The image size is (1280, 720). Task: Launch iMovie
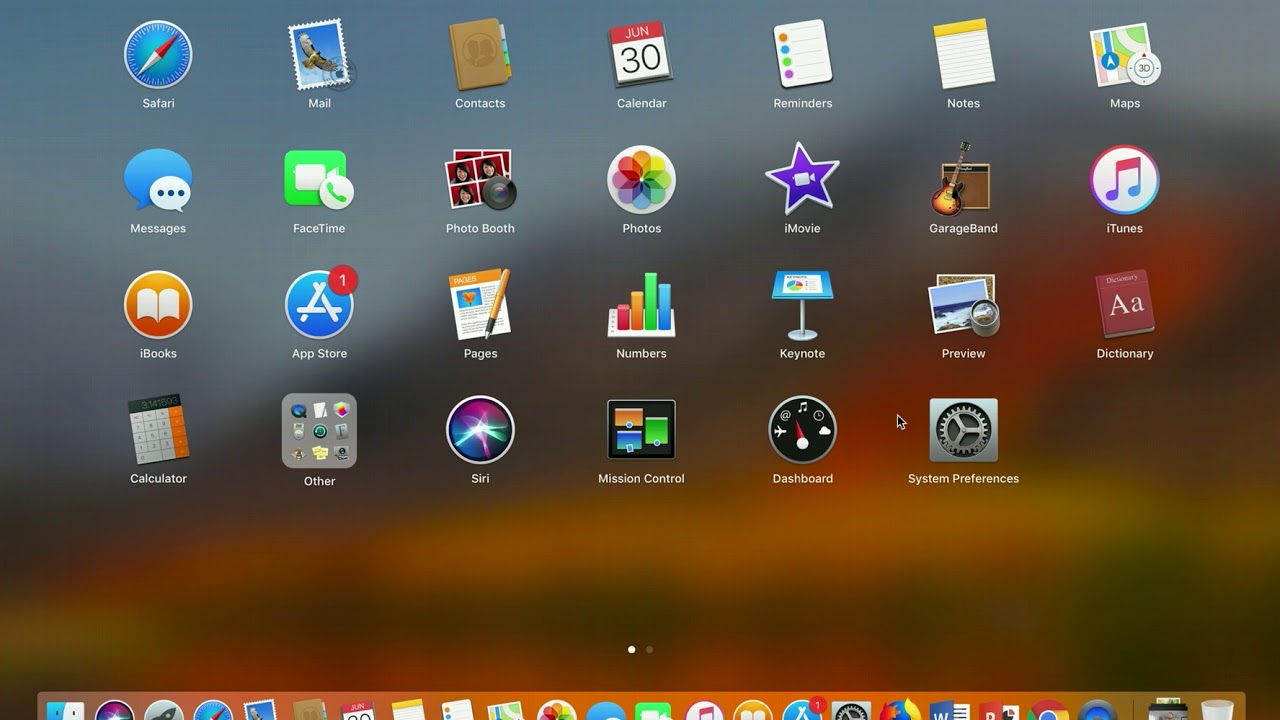click(802, 181)
